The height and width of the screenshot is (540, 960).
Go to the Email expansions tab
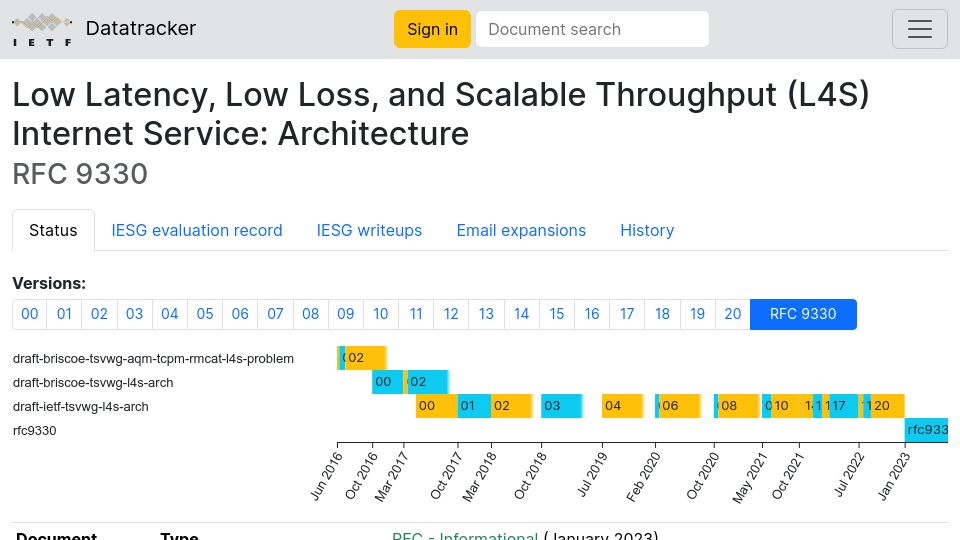[521, 230]
